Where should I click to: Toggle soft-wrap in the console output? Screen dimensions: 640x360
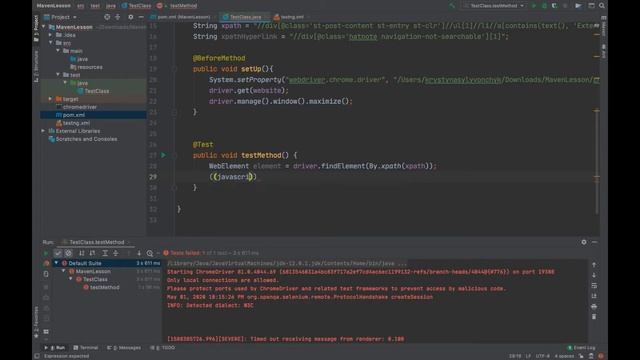pos(594,285)
